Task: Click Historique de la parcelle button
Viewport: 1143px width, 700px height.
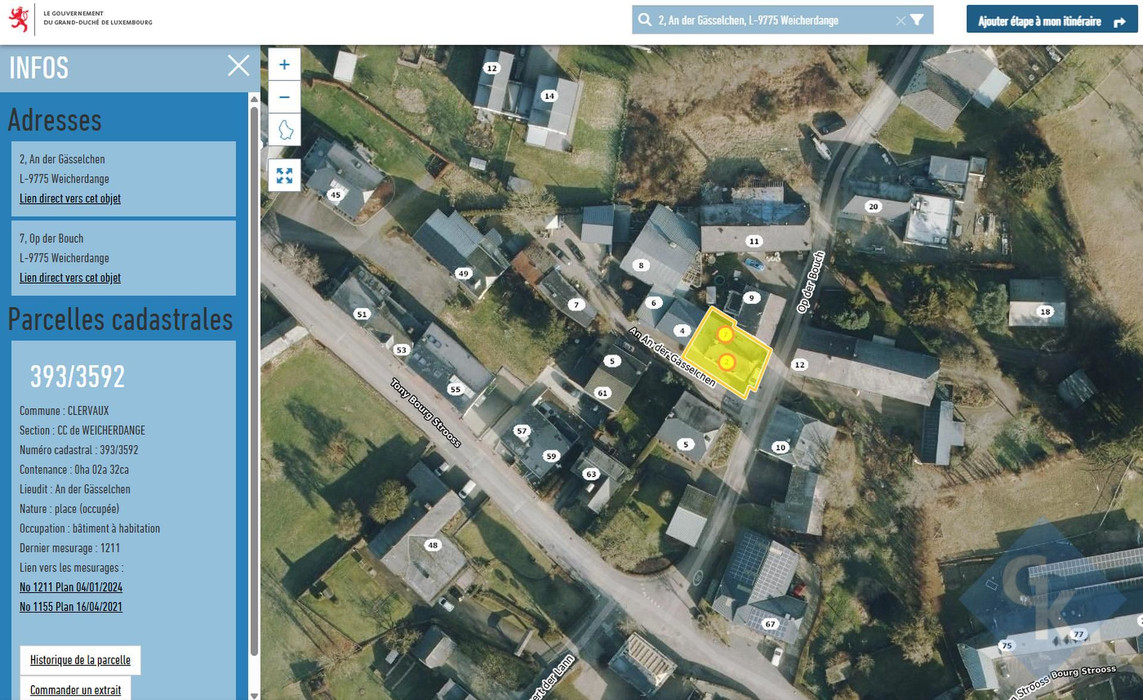Action: [x=80, y=660]
